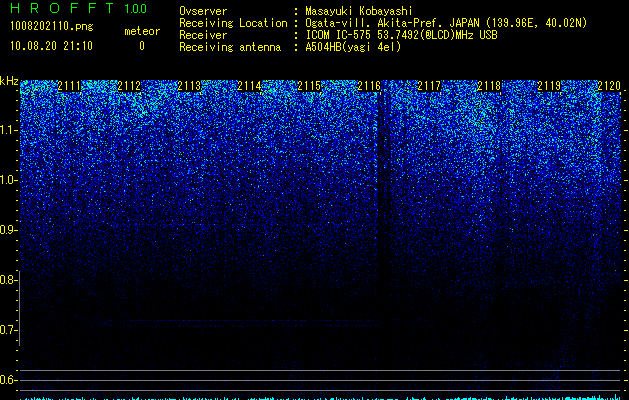Click the Receiving antenna label
Image resolution: width=629 pixels, height=400 pixels.
coord(230,47)
